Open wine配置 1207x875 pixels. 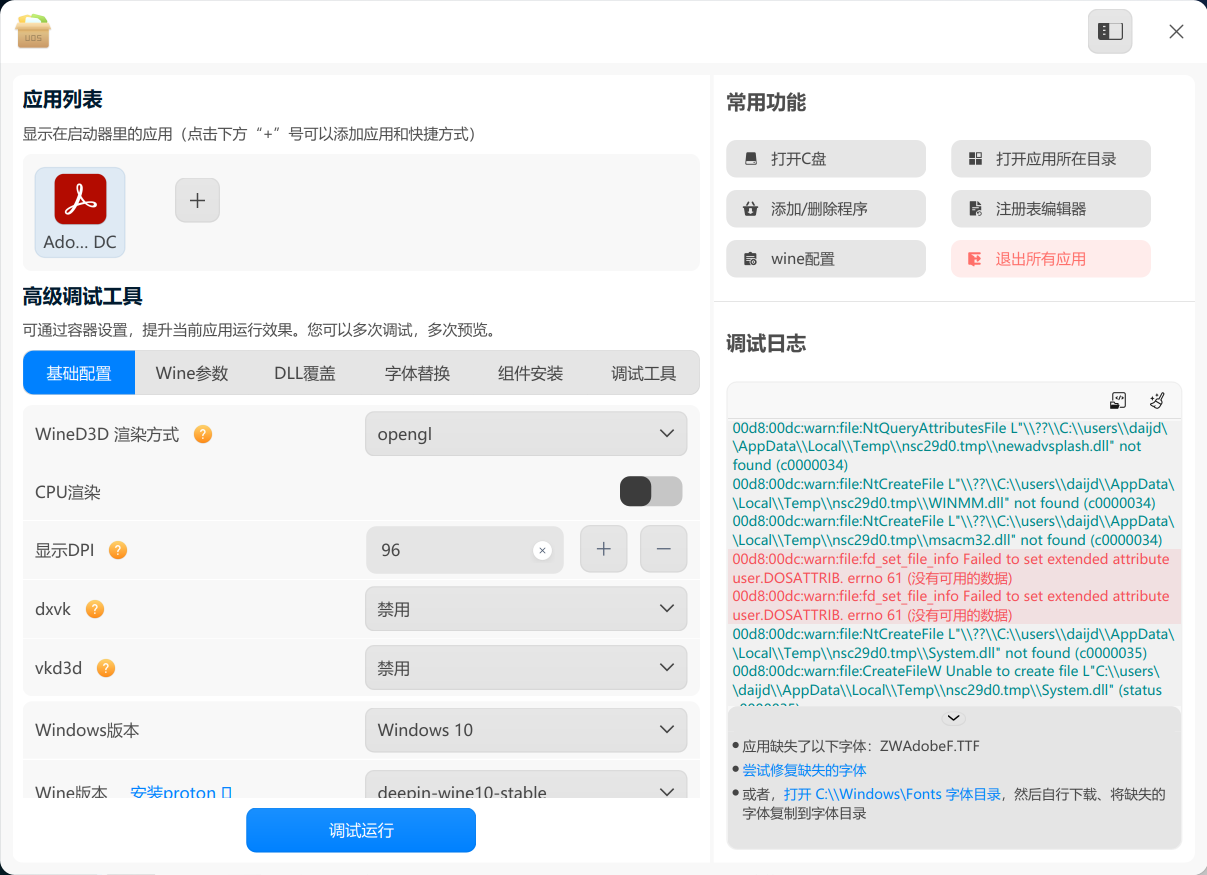click(x=826, y=259)
